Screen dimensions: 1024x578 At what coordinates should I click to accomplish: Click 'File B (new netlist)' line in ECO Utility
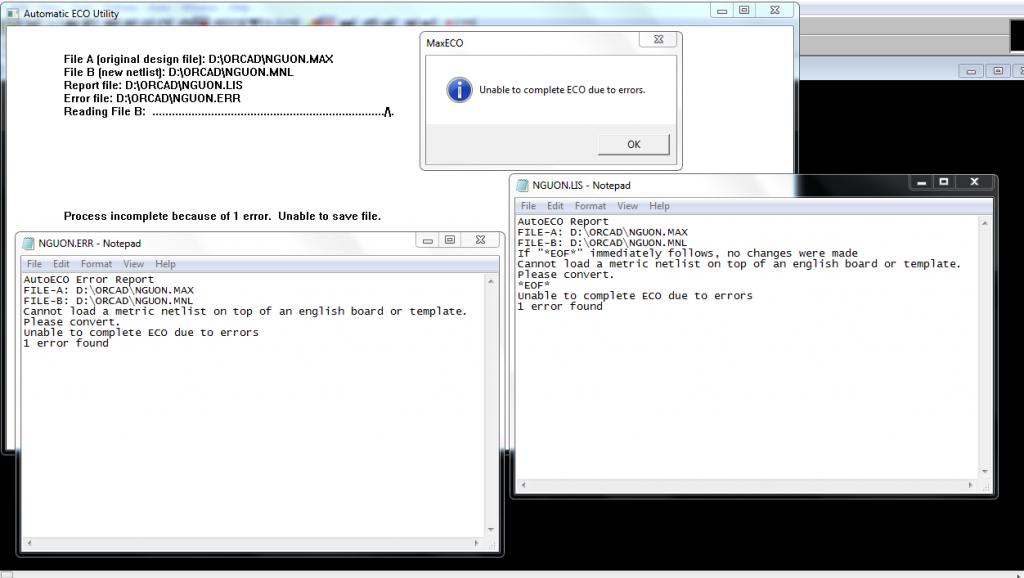[x=178, y=72]
